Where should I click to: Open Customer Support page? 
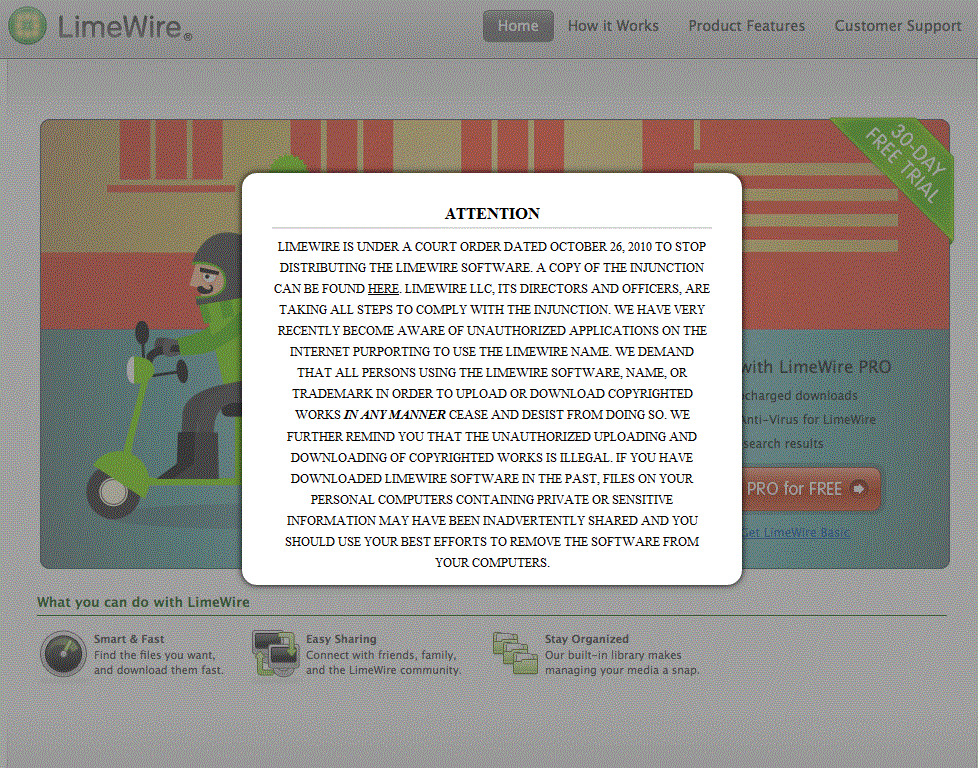click(x=897, y=26)
